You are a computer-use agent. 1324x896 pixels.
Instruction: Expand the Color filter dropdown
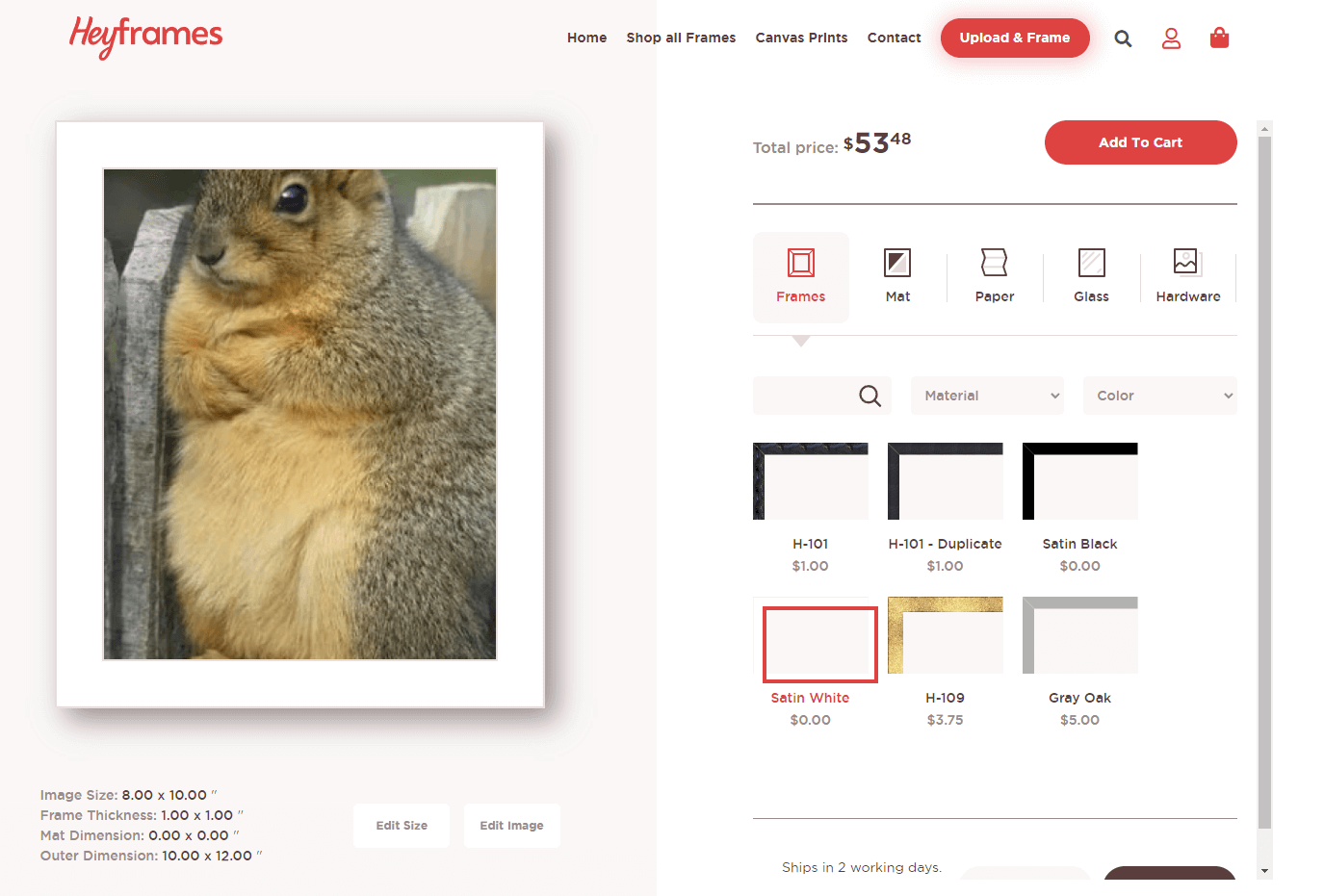(1159, 396)
